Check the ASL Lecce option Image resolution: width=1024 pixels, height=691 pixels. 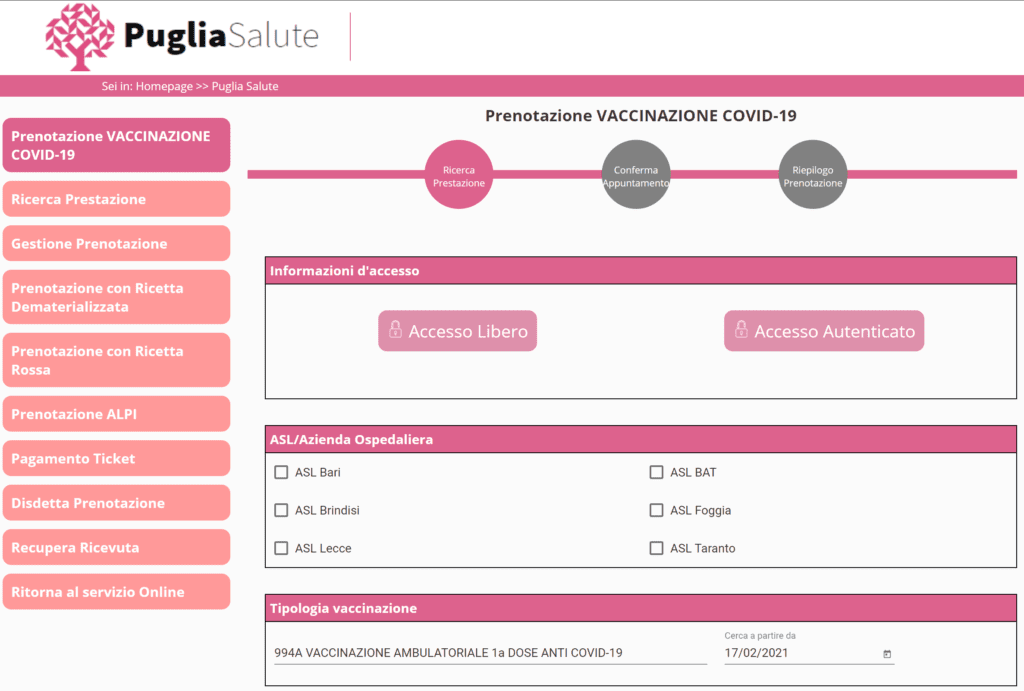[281, 548]
